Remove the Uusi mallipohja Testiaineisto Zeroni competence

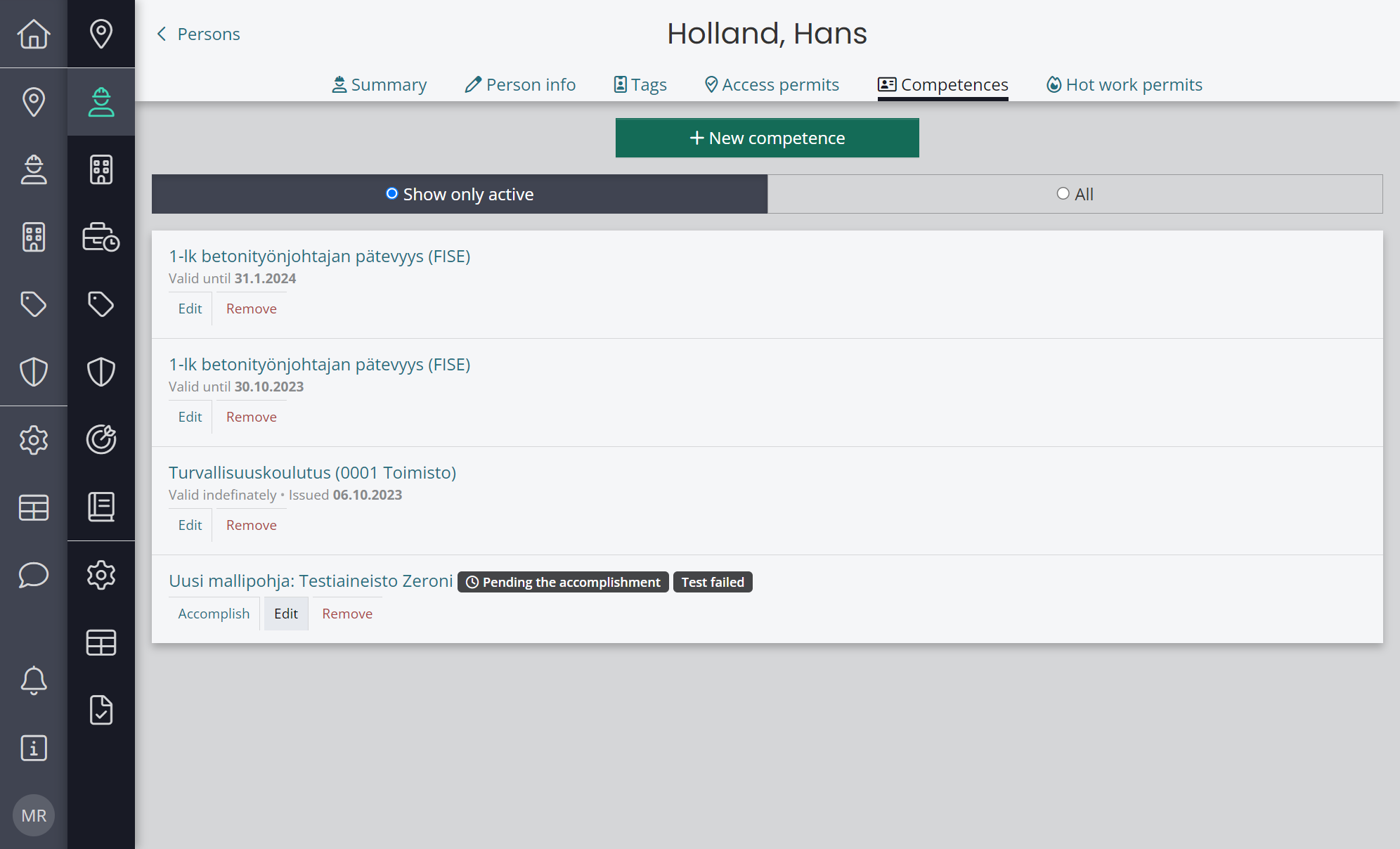coord(347,614)
